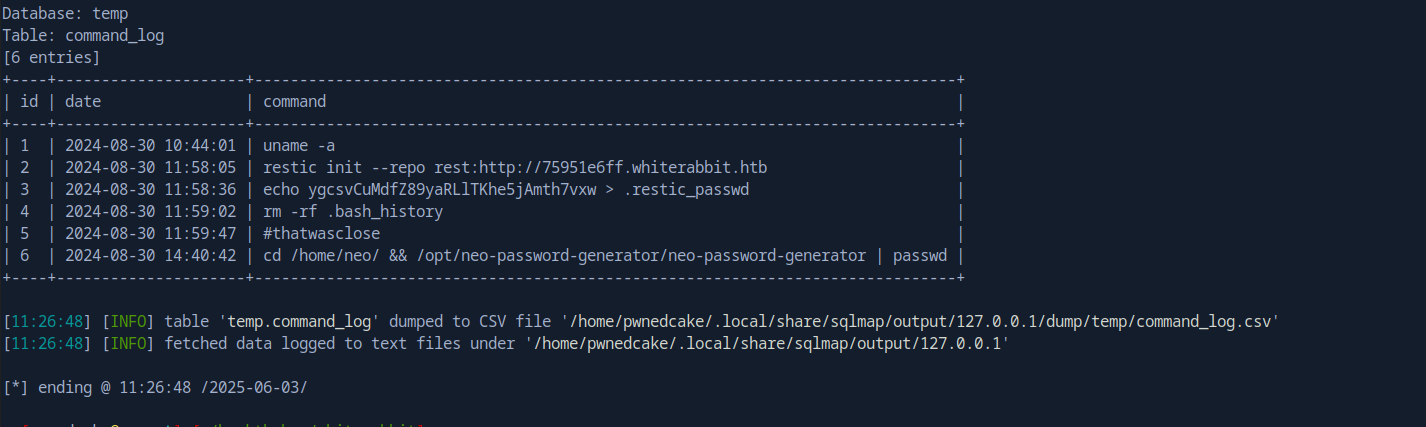The width and height of the screenshot is (1426, 427).
Task: Click the 'date' column header
Action: coord(83,102)
